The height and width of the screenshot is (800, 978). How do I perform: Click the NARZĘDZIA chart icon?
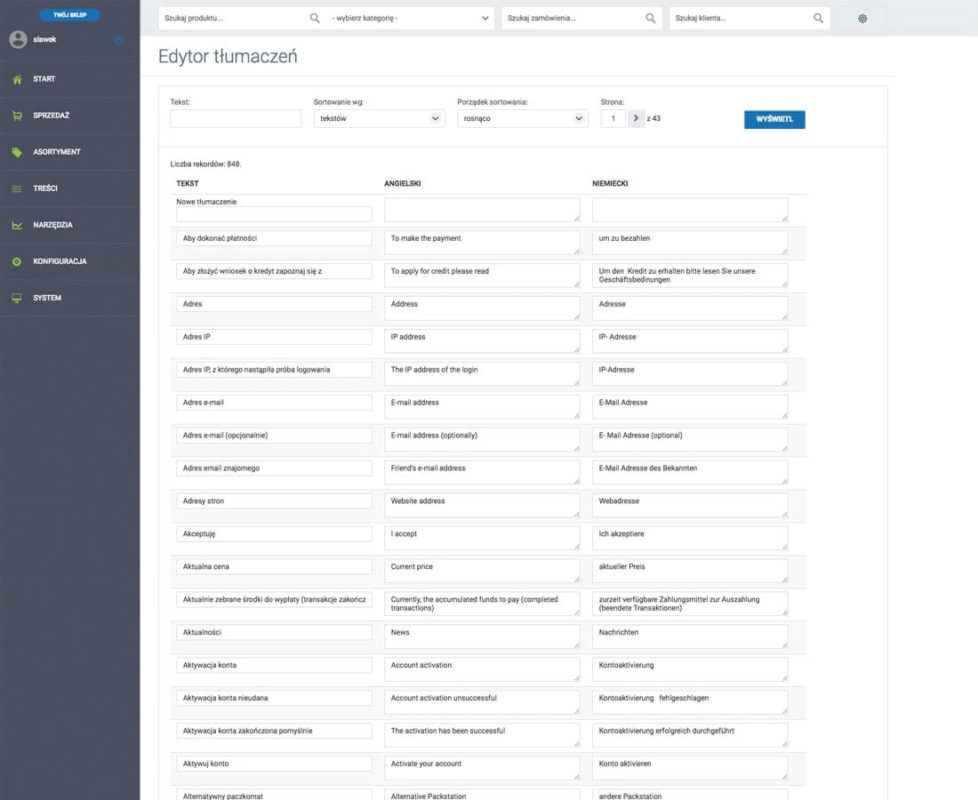coord(17,225)
